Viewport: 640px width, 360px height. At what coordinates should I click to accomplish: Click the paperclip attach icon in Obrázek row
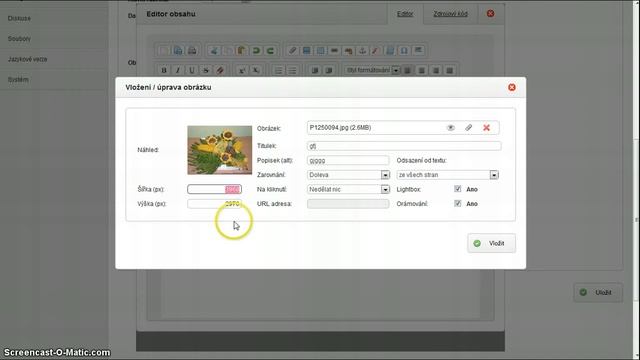469,128
